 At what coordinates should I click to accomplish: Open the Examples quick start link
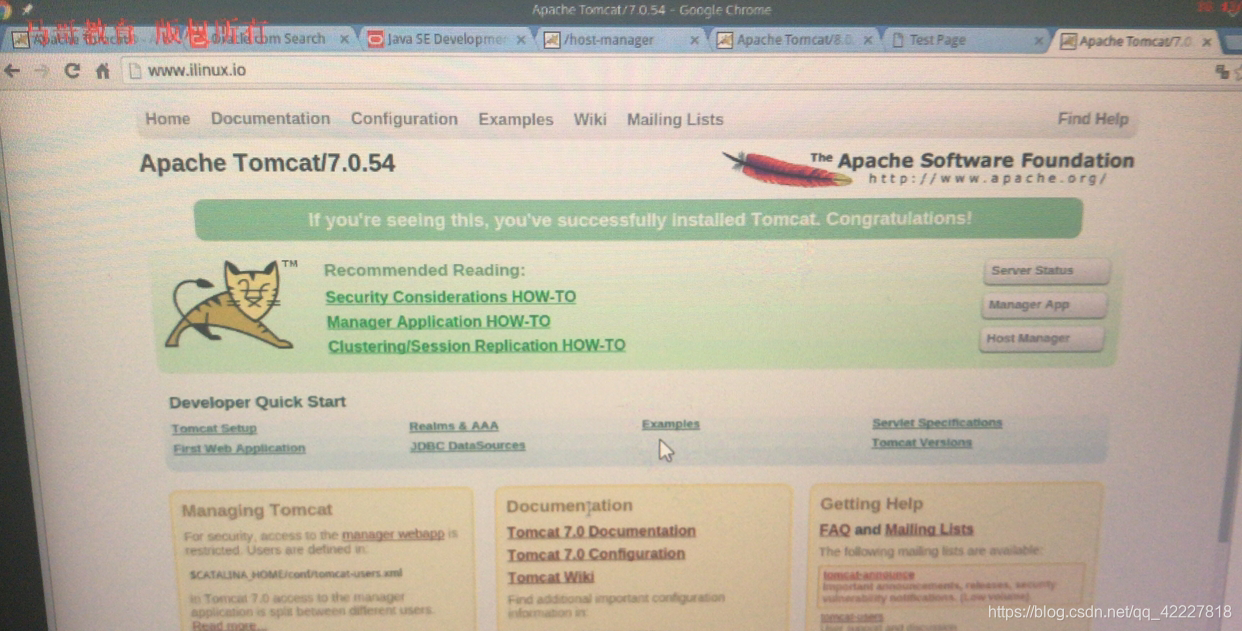(x=671, y=424)
